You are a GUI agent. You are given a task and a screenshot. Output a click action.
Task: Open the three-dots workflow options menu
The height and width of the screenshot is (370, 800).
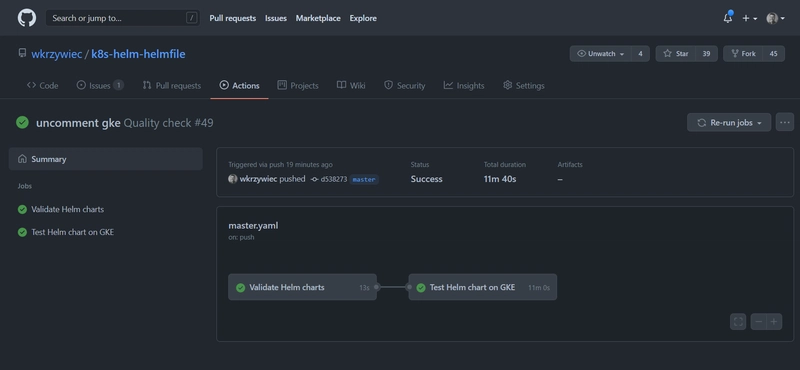click(x=785, y=122)
